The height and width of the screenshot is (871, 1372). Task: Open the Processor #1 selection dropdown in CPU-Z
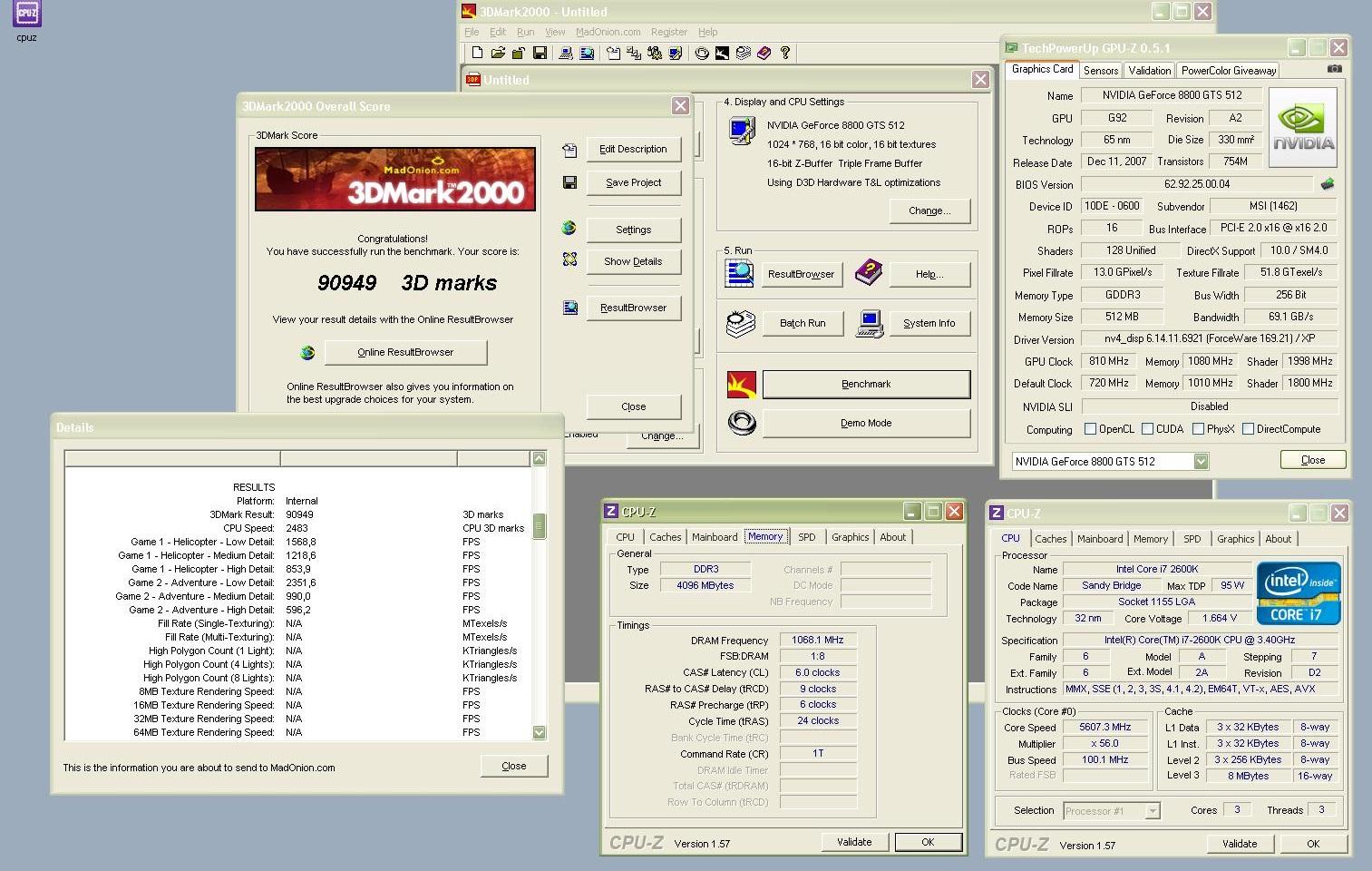[1153, 811]
